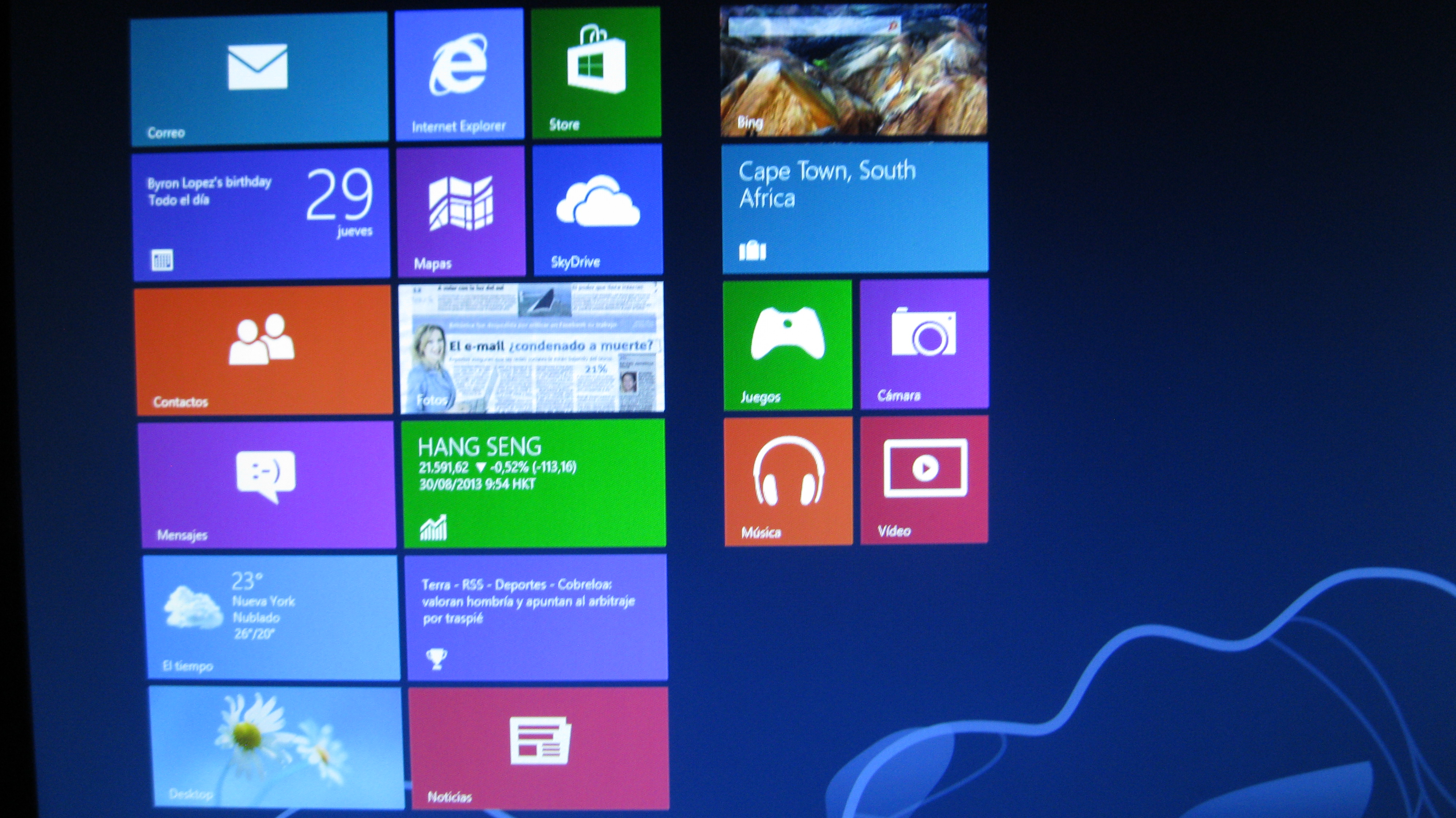Open the Cámara tile

pyautogui.click(x=925, y=344)
